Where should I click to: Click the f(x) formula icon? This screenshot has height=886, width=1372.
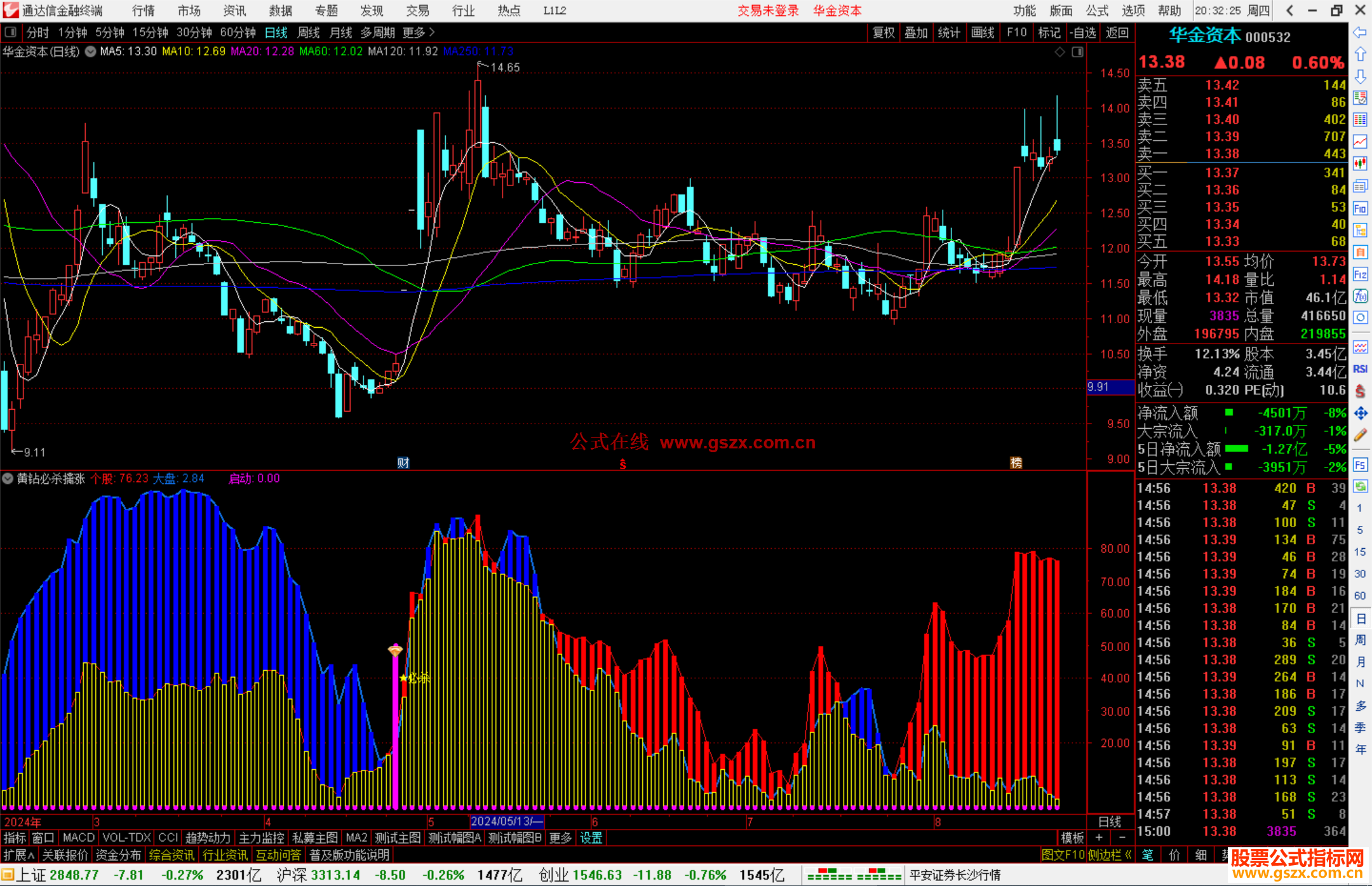click(1360, 296)
